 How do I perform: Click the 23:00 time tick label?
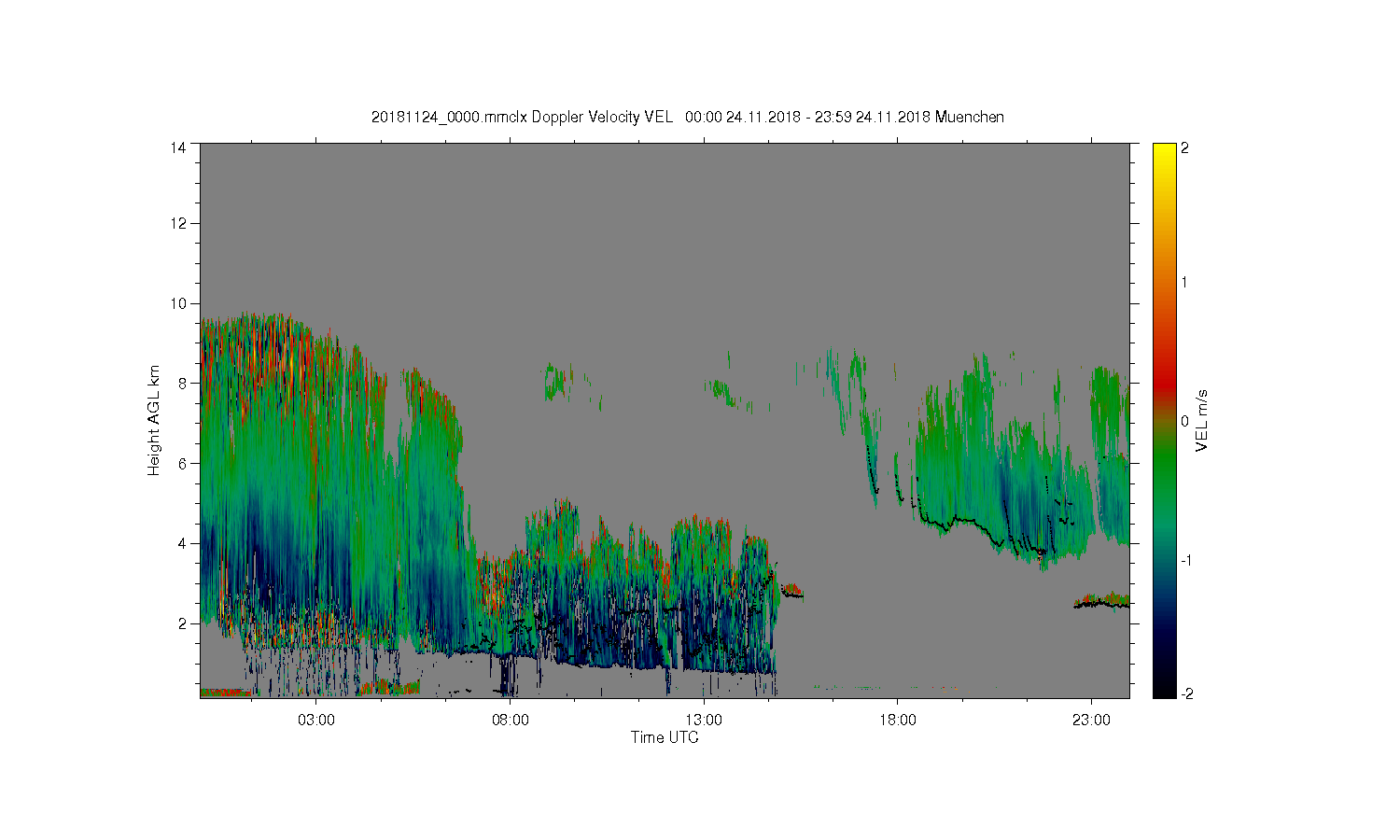pos(1091,721)
